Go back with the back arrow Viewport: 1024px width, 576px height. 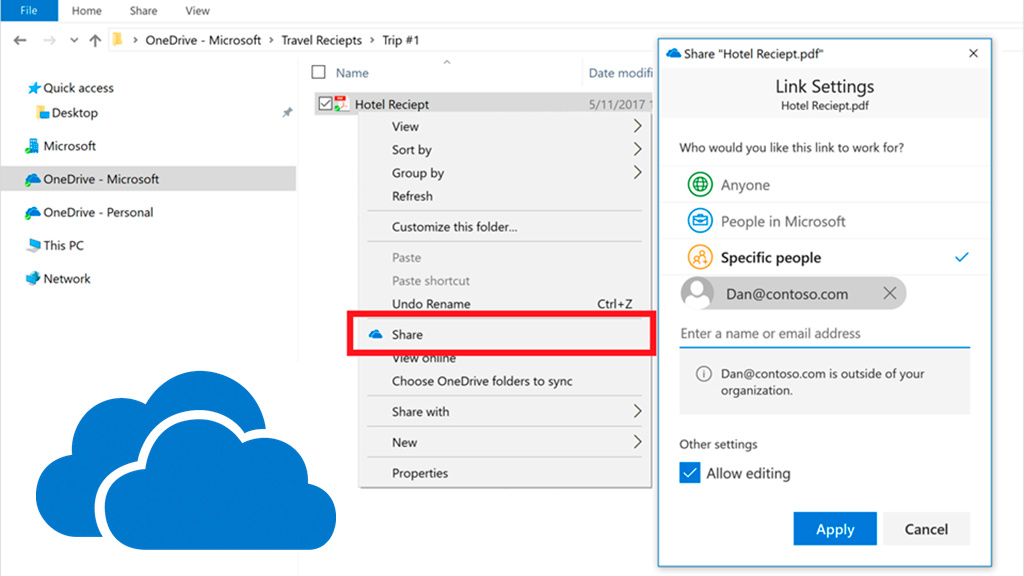tap(20, 40)
